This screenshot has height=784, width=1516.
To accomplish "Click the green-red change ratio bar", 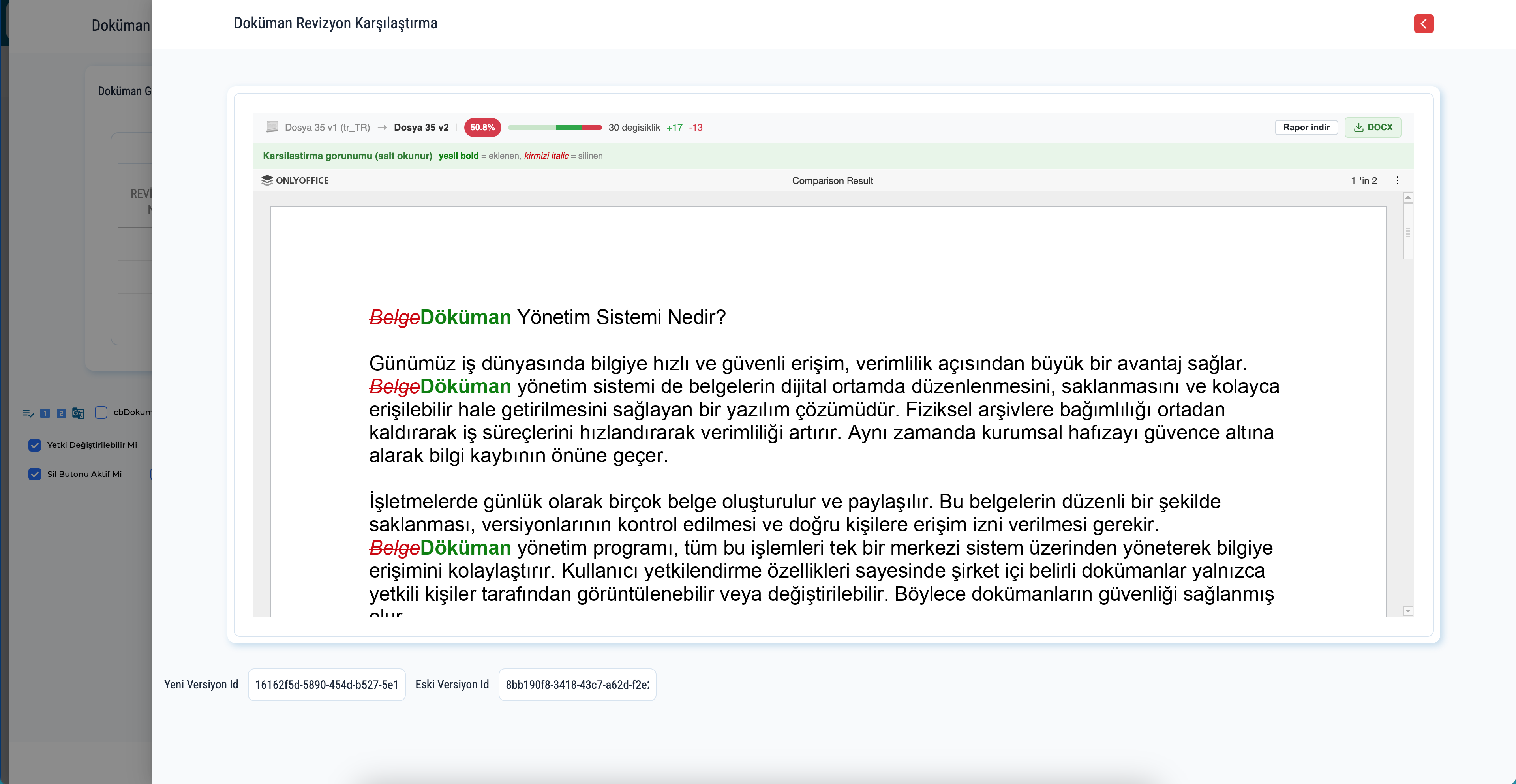I will (x=554, y=127).
